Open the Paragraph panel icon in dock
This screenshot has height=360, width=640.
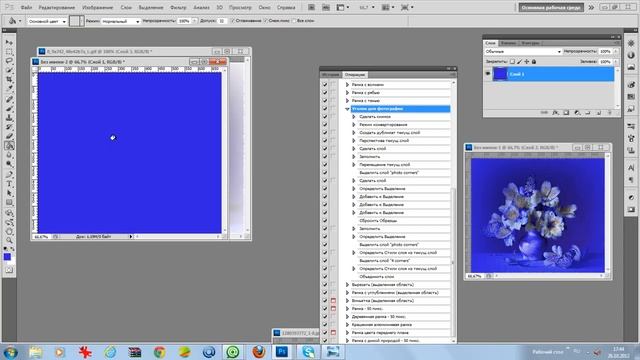tap(631, 180)
